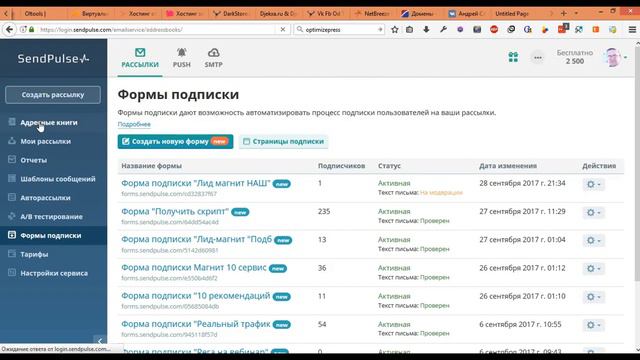Open the Рассылки tab

(x=140, y=58)
